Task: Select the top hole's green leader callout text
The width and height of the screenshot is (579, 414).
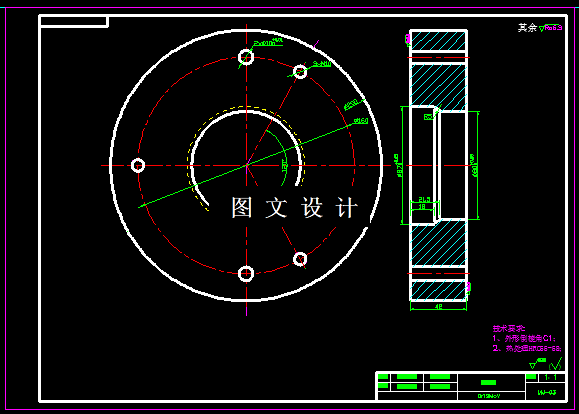Action: coord(268,42)
